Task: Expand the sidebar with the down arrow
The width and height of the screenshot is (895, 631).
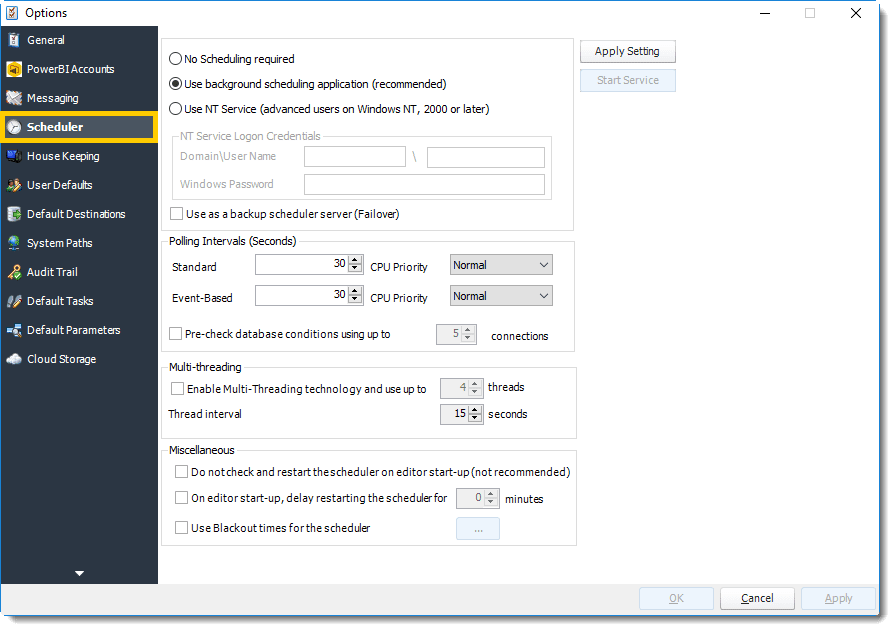Action: coord(79,573)
